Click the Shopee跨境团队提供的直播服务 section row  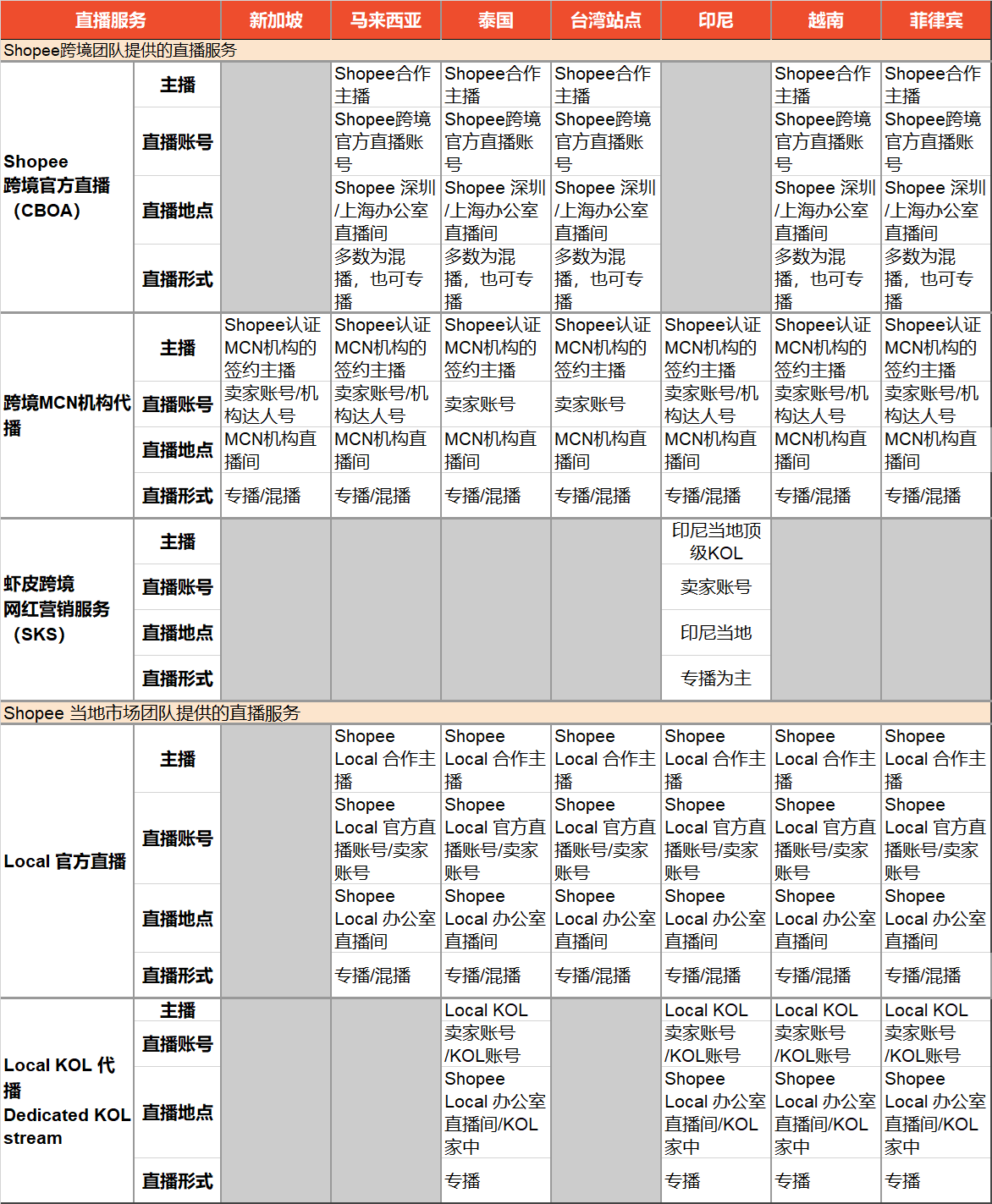pos(120,51)
